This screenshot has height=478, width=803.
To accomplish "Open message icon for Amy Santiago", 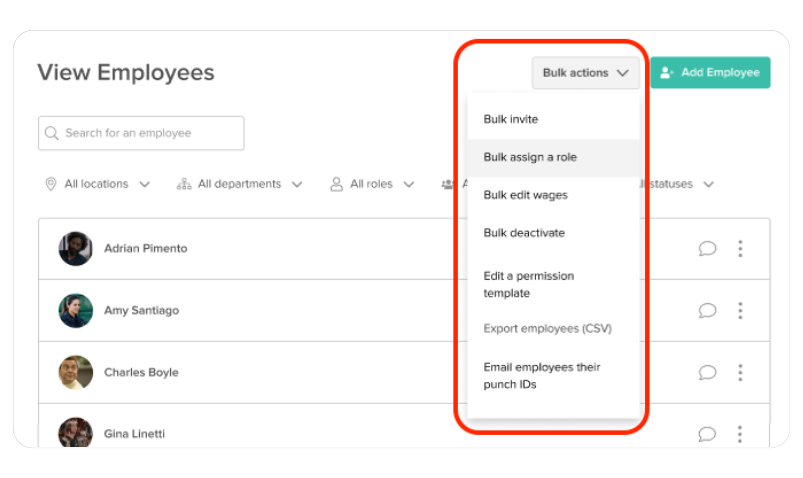I will 707,310.
